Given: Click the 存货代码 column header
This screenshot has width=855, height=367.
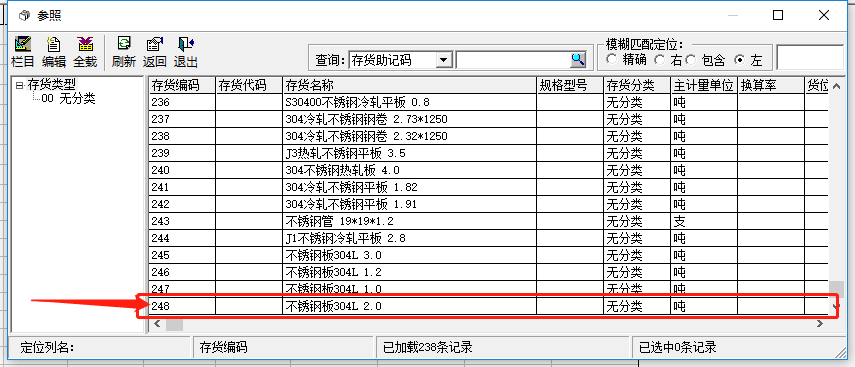Looking at the screenshot, I should click(250, 85).
